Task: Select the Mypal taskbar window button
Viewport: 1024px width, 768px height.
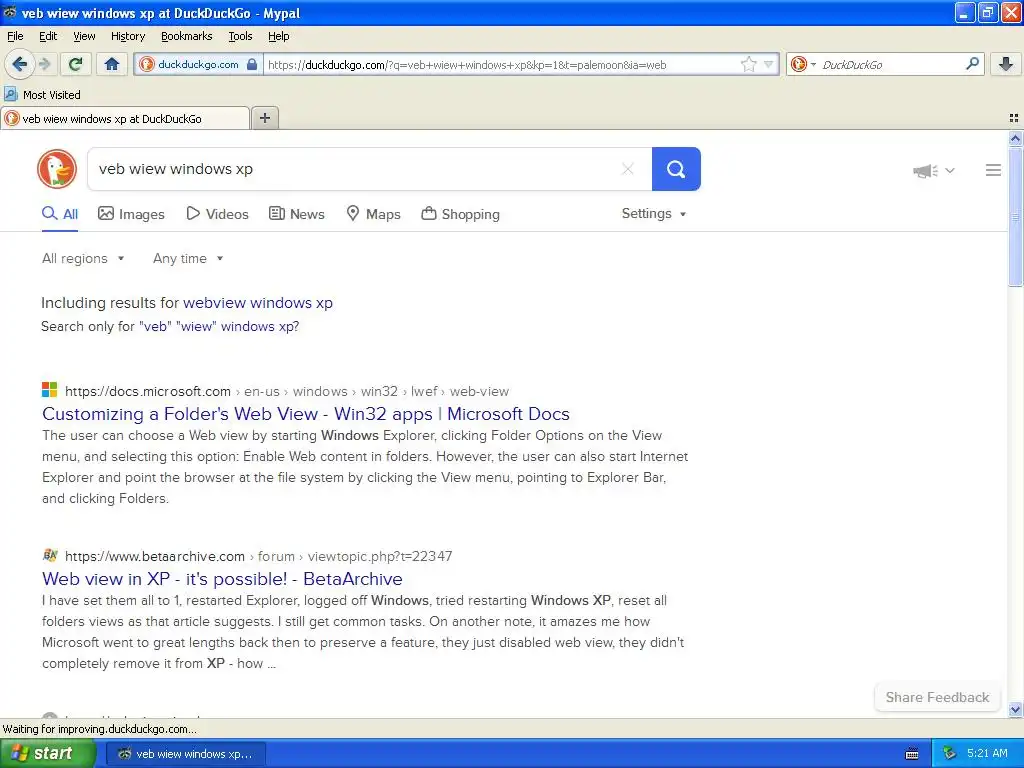Action: [186, 754]
